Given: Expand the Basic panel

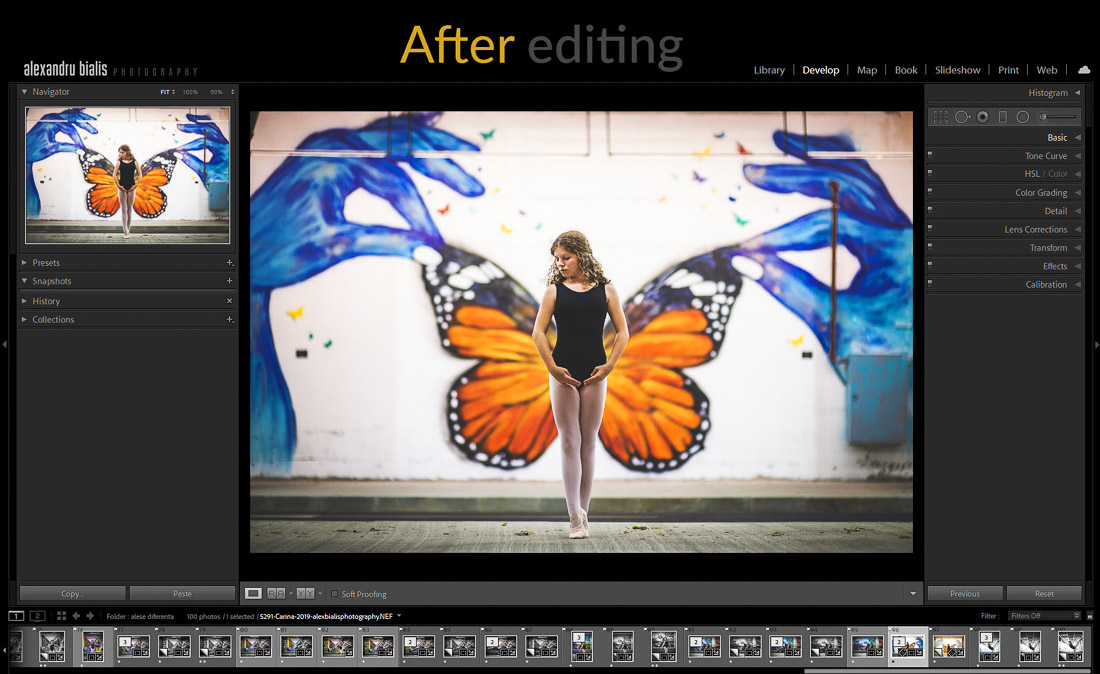Looking at the screenshot, I should click(x=1078, y=137).
